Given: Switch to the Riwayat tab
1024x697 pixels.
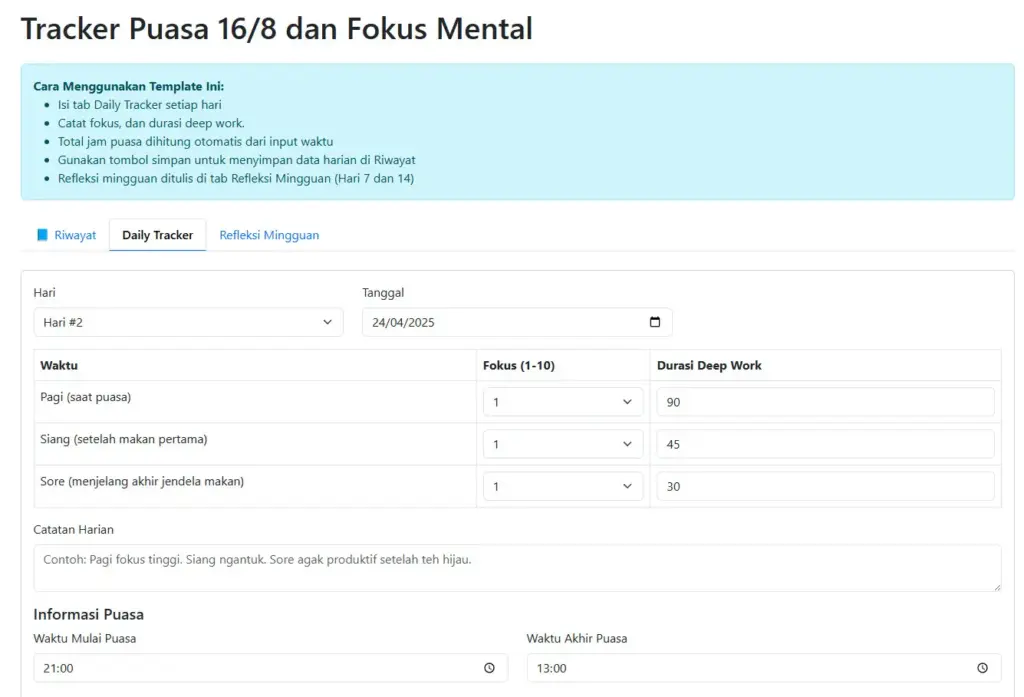Looking at the screenshot, I should (75, 235).
